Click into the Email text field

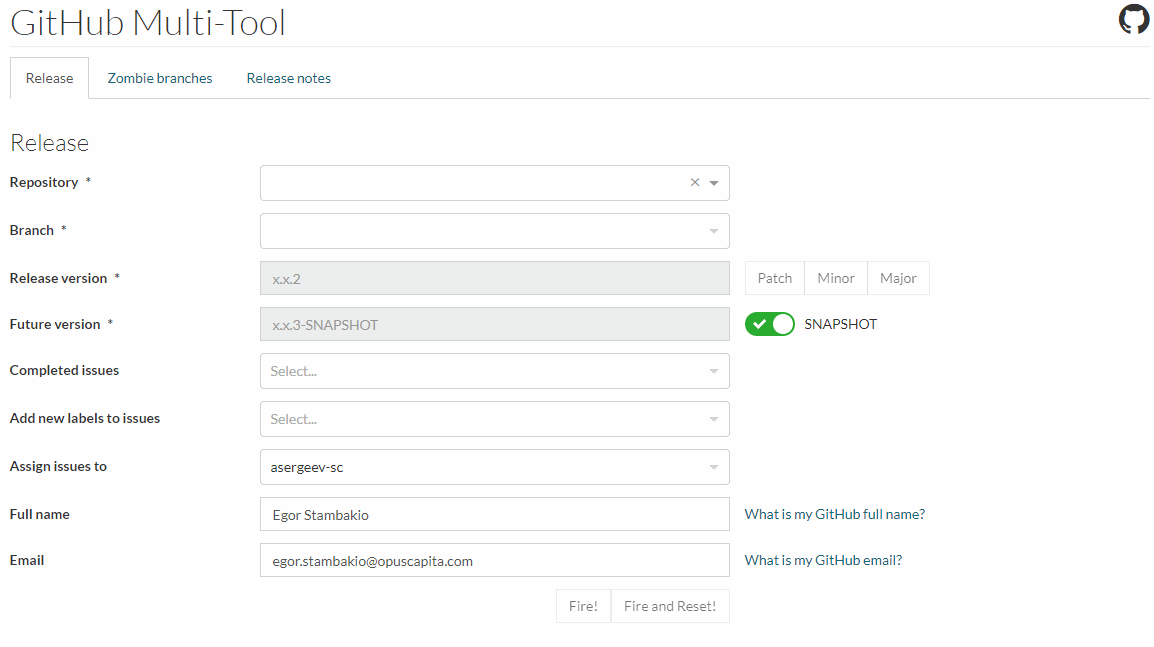(494, 561)
